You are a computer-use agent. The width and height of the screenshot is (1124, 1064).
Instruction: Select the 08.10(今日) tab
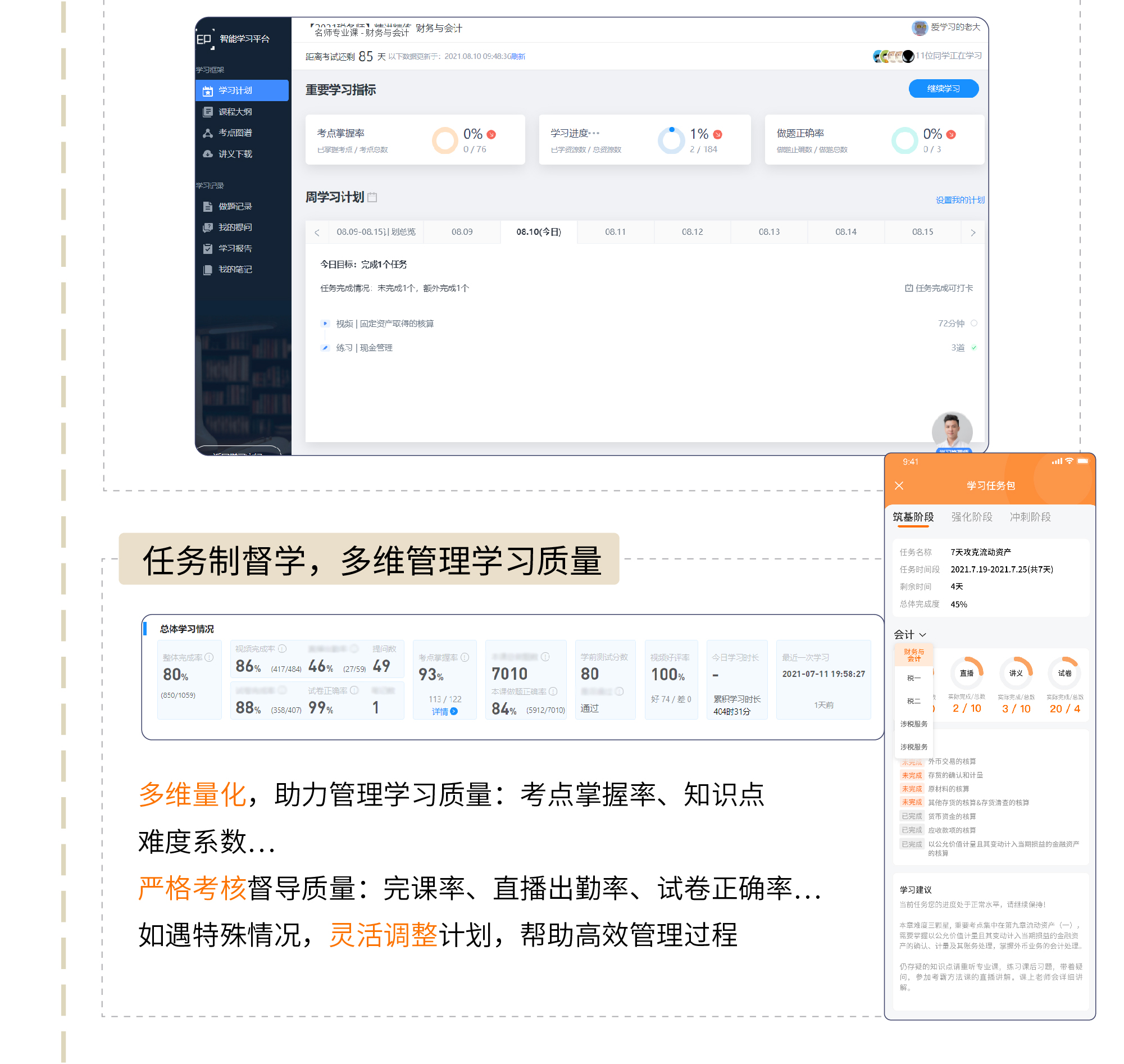539,233
